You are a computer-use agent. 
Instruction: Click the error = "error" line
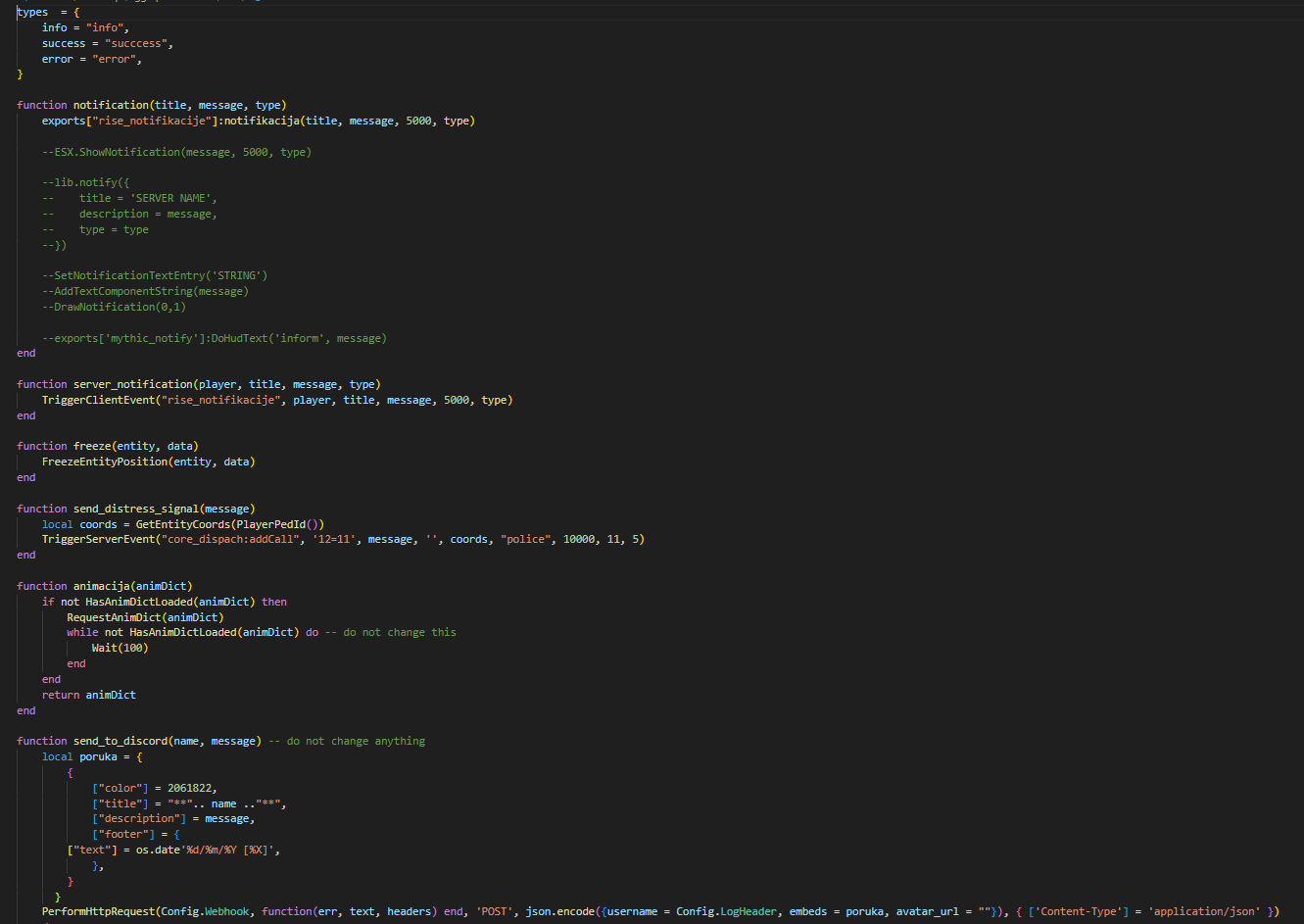tap(92, 59)
